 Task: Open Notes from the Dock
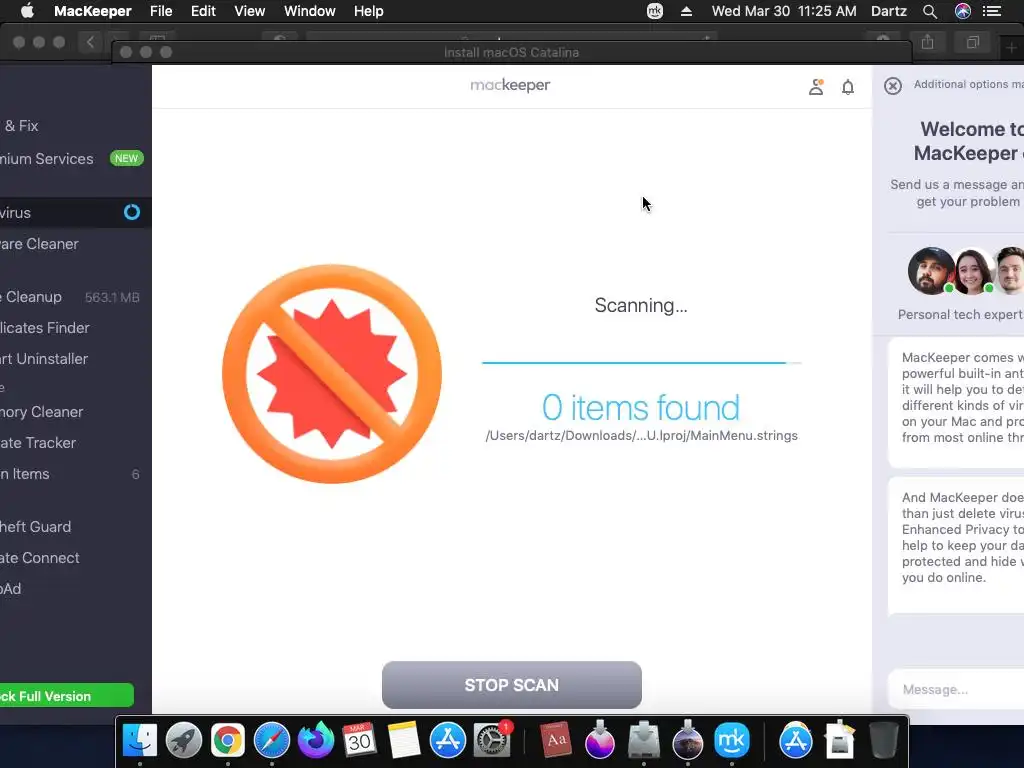(404, 740)
